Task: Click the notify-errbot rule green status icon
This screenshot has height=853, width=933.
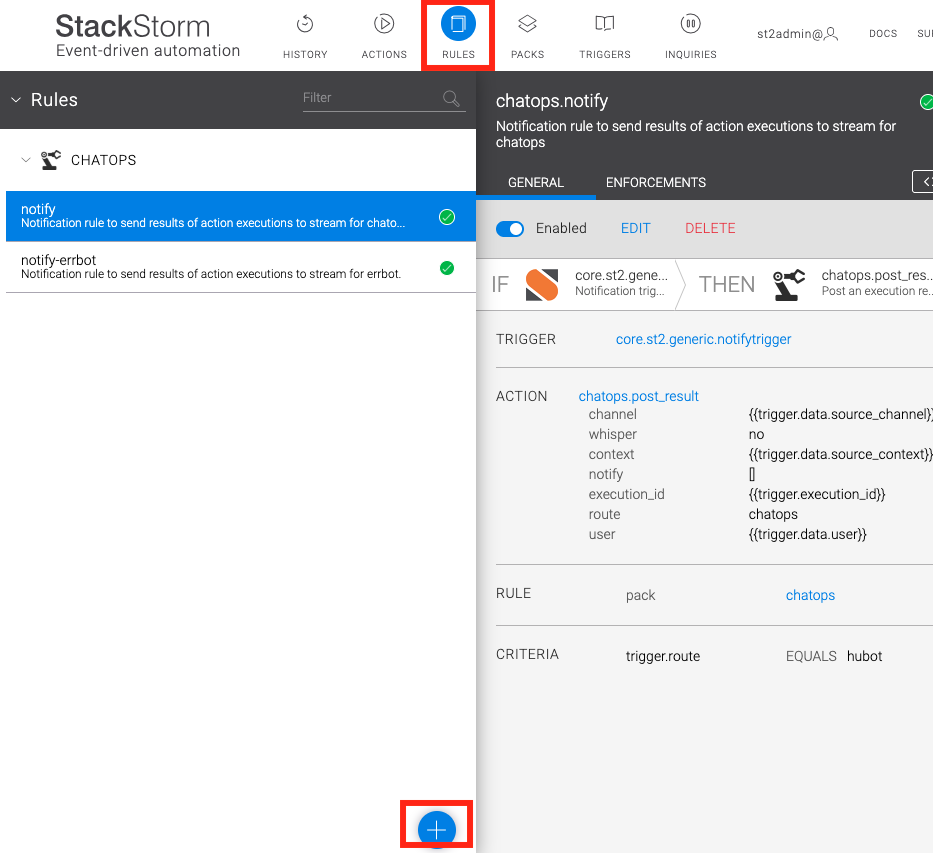Action: [x=447, y=268]
